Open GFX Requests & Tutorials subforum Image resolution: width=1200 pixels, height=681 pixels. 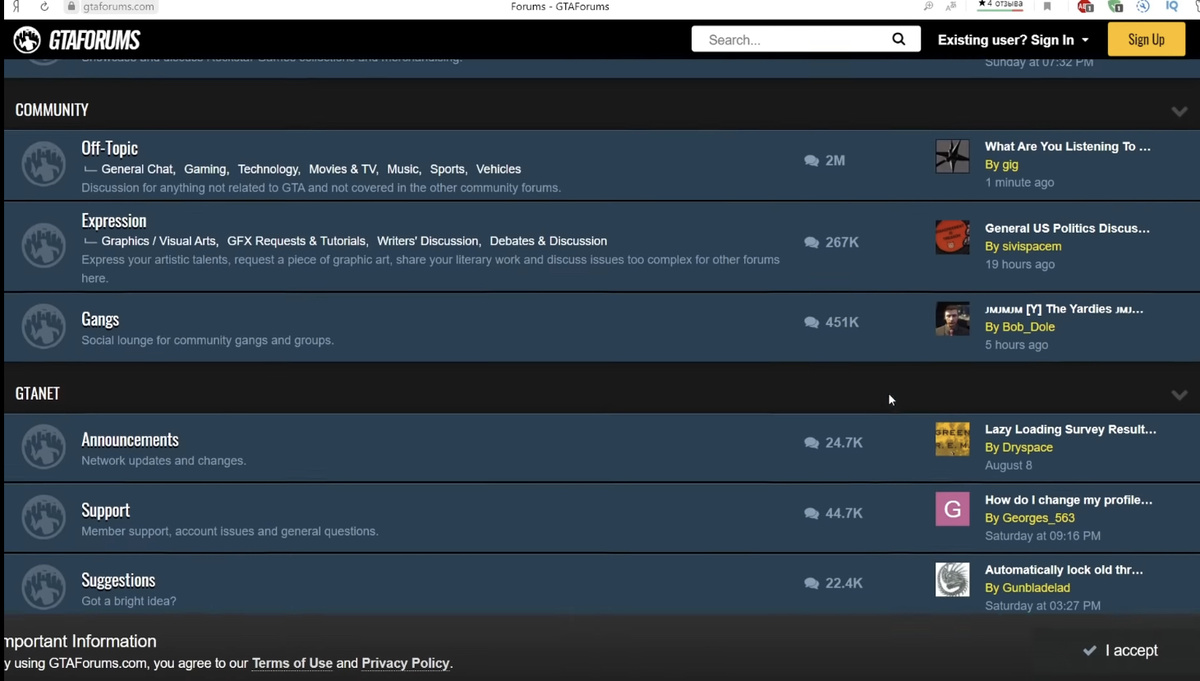(296, 241)
